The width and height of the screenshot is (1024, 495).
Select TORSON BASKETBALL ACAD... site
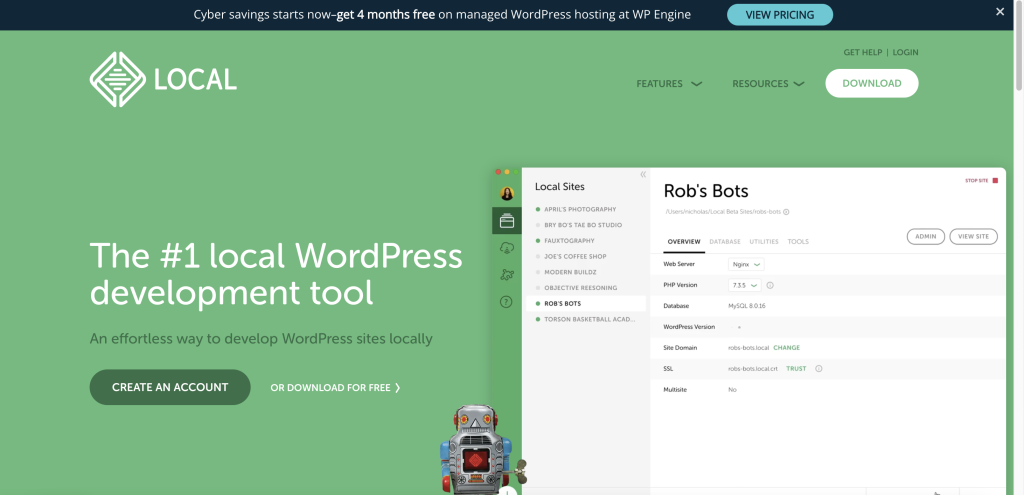click(x=586, y=319)
